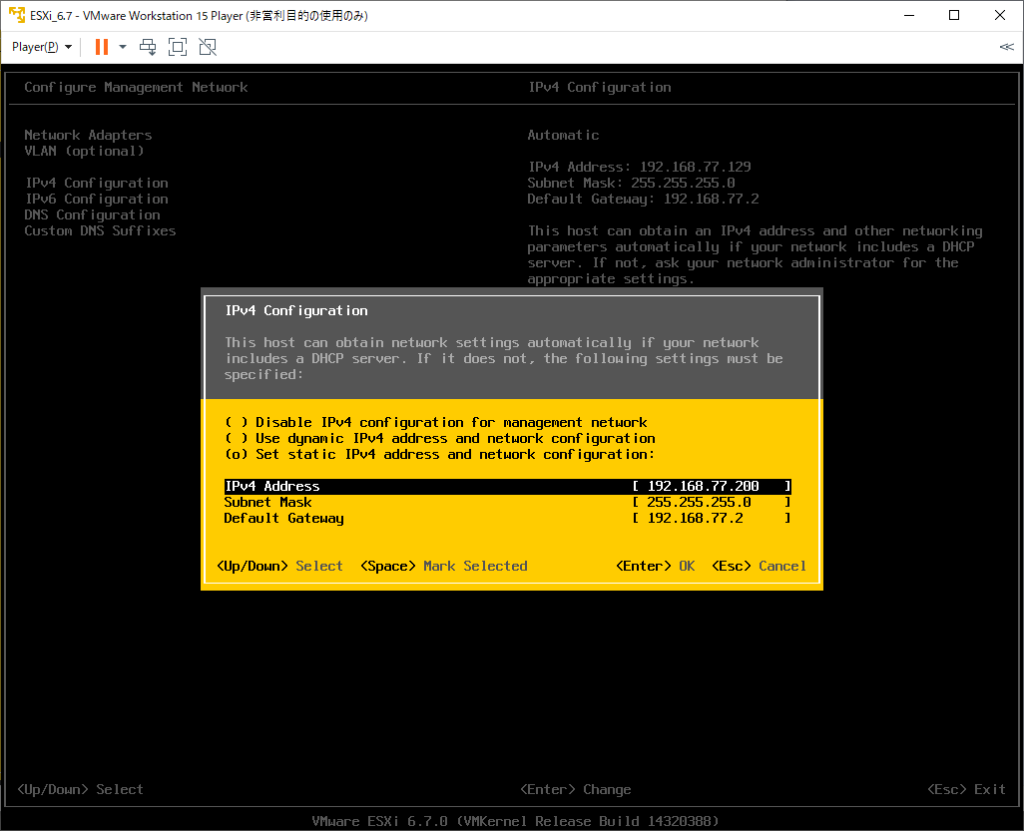Select Network Adapters menu entry
Viewport: 1024px width, 831px height.
coord(88,135)
